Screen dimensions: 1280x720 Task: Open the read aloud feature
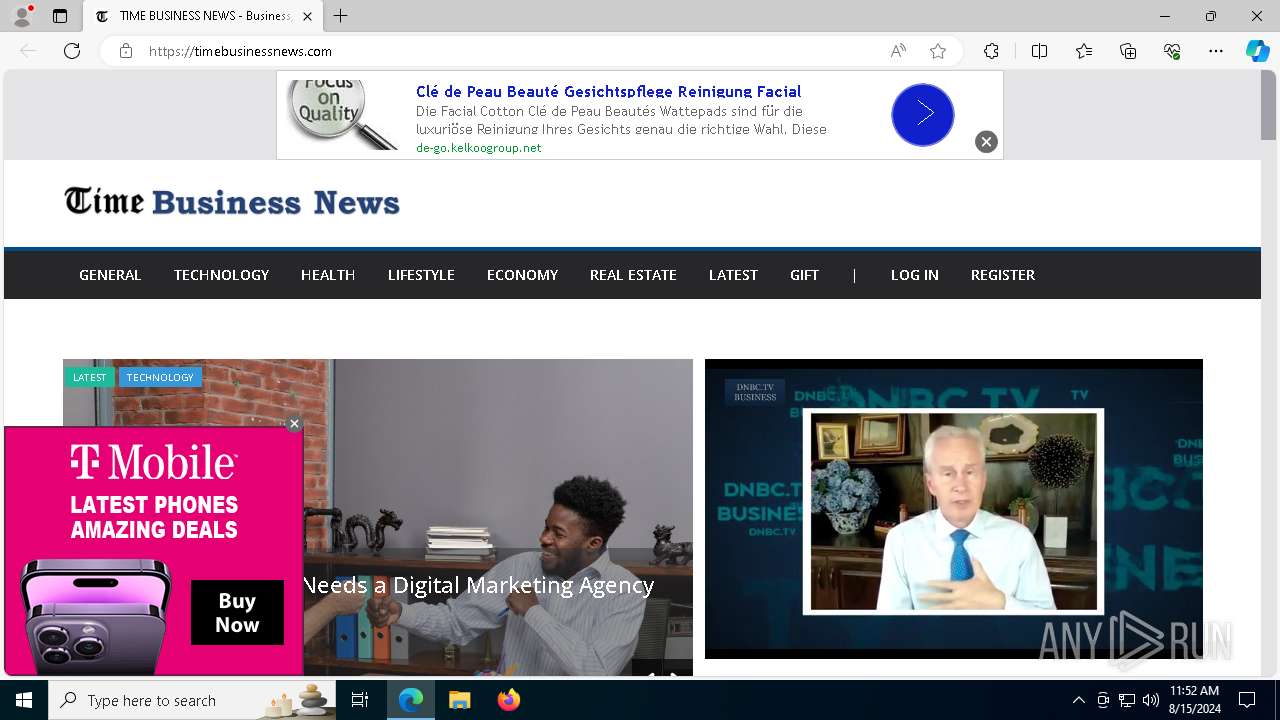tap(898, 51)
